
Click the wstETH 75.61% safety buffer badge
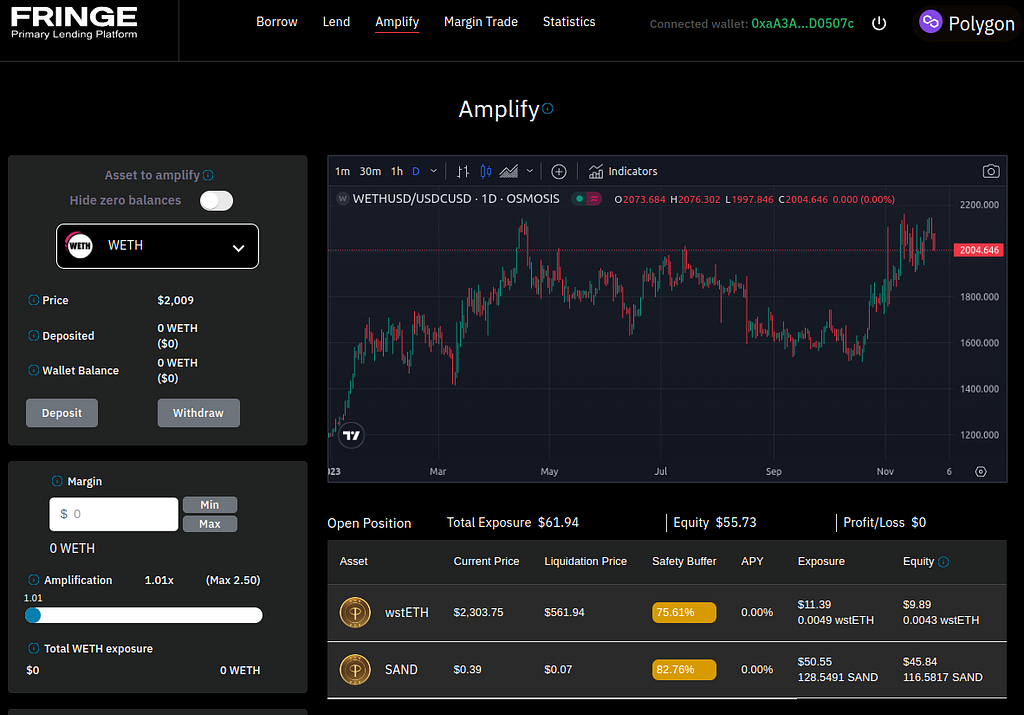click(684, 612)
